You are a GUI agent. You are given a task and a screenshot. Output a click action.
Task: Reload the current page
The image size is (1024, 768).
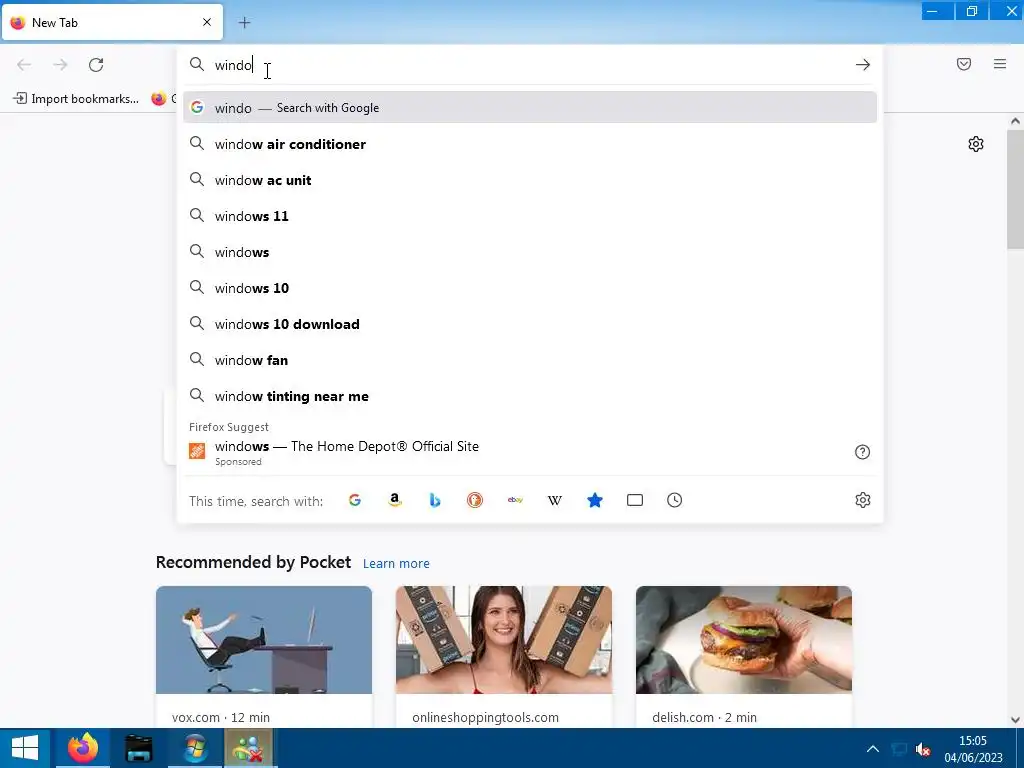point(96,65)
